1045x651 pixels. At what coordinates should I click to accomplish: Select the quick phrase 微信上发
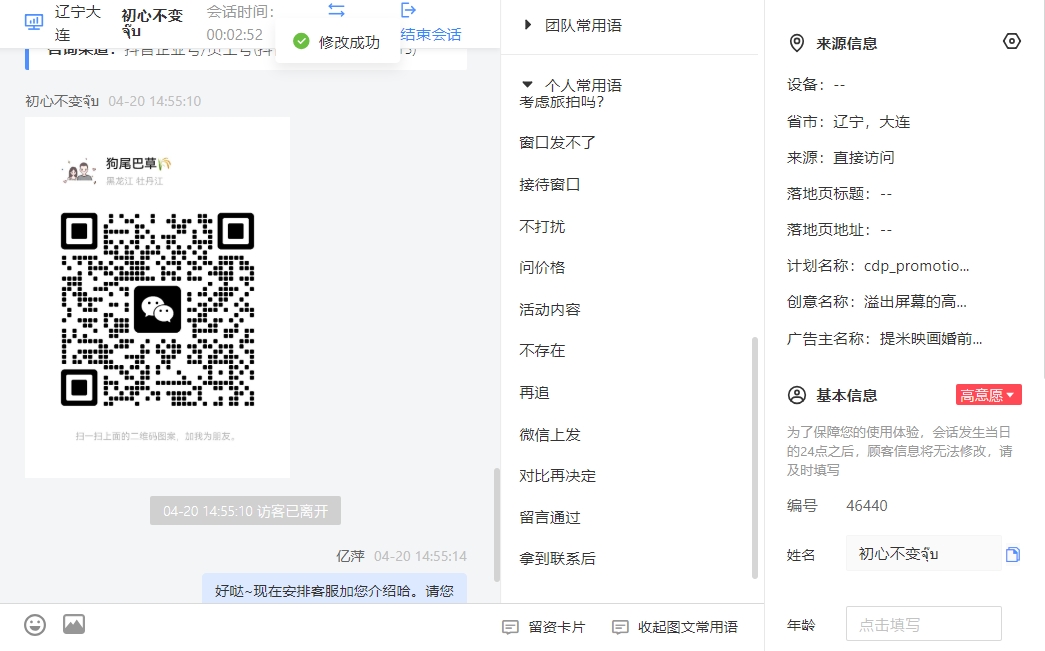pos(550,435)
